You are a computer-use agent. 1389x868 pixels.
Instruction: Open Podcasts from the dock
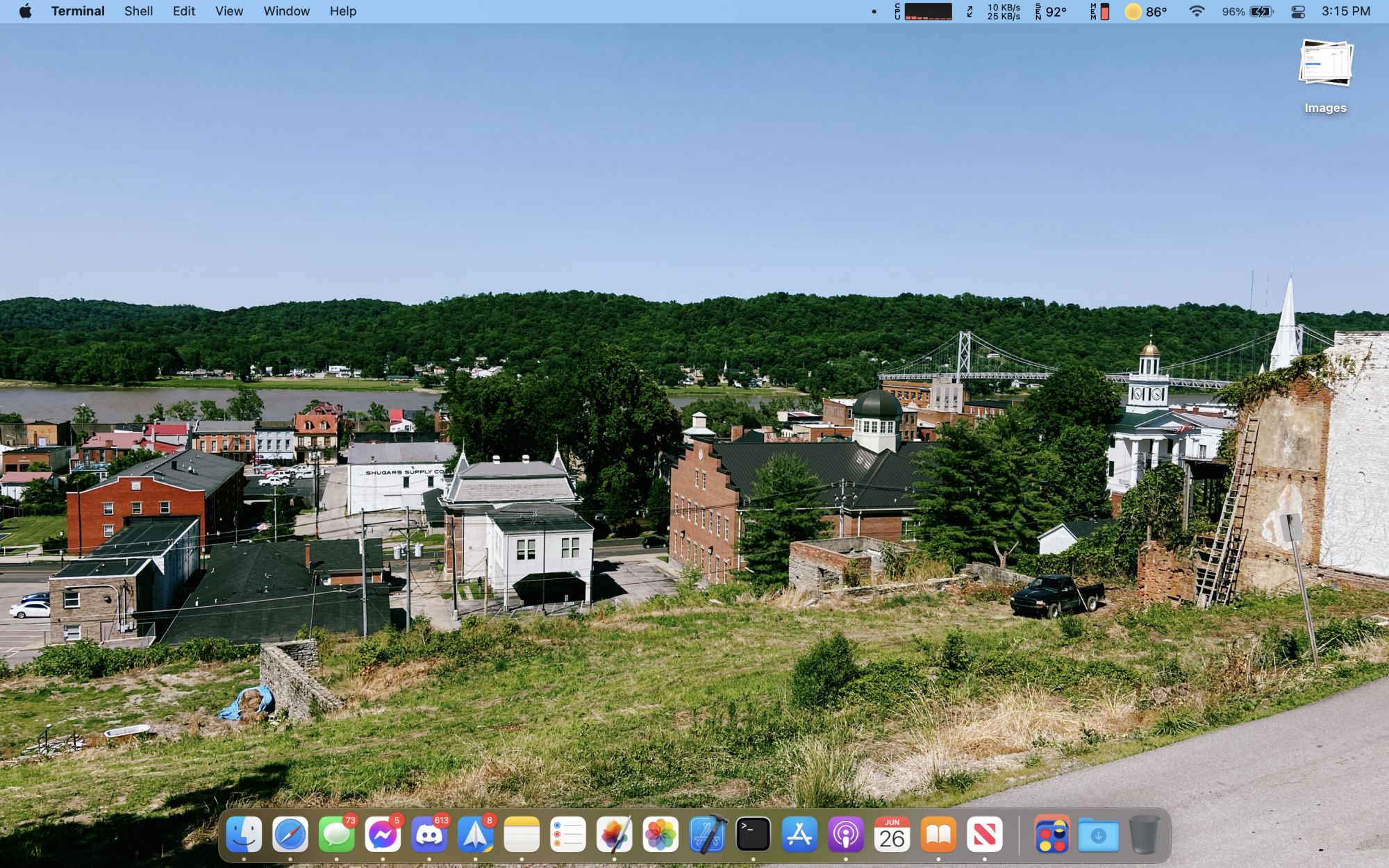(x=846, y=834)
